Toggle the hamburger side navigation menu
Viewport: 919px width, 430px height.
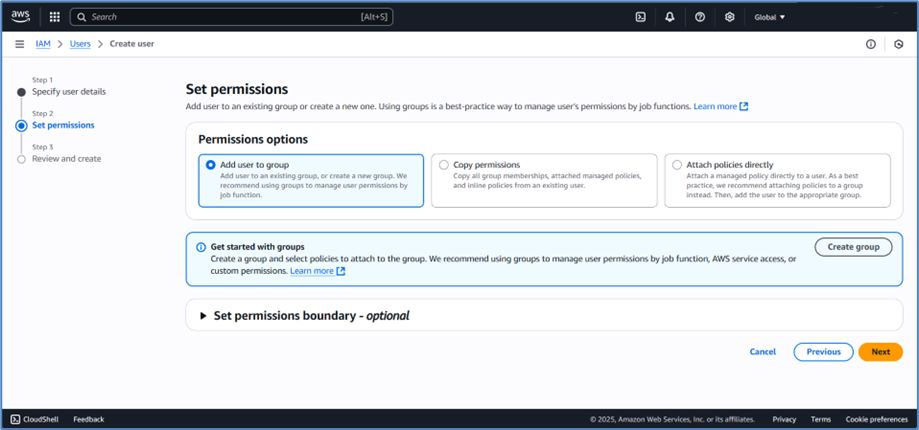coord(20,44)
